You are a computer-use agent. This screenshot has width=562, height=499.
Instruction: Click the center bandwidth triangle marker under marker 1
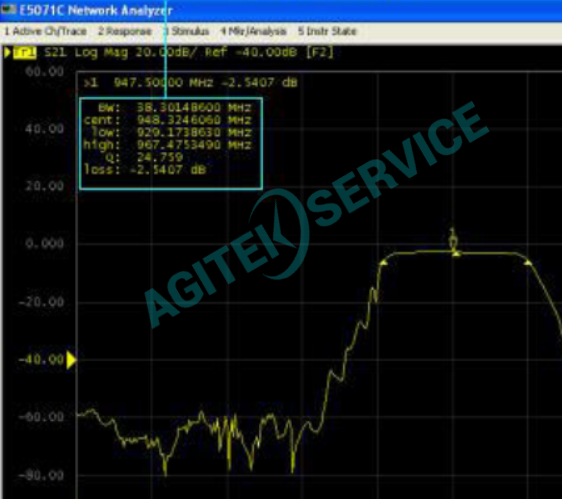click(x=456, y=254)
